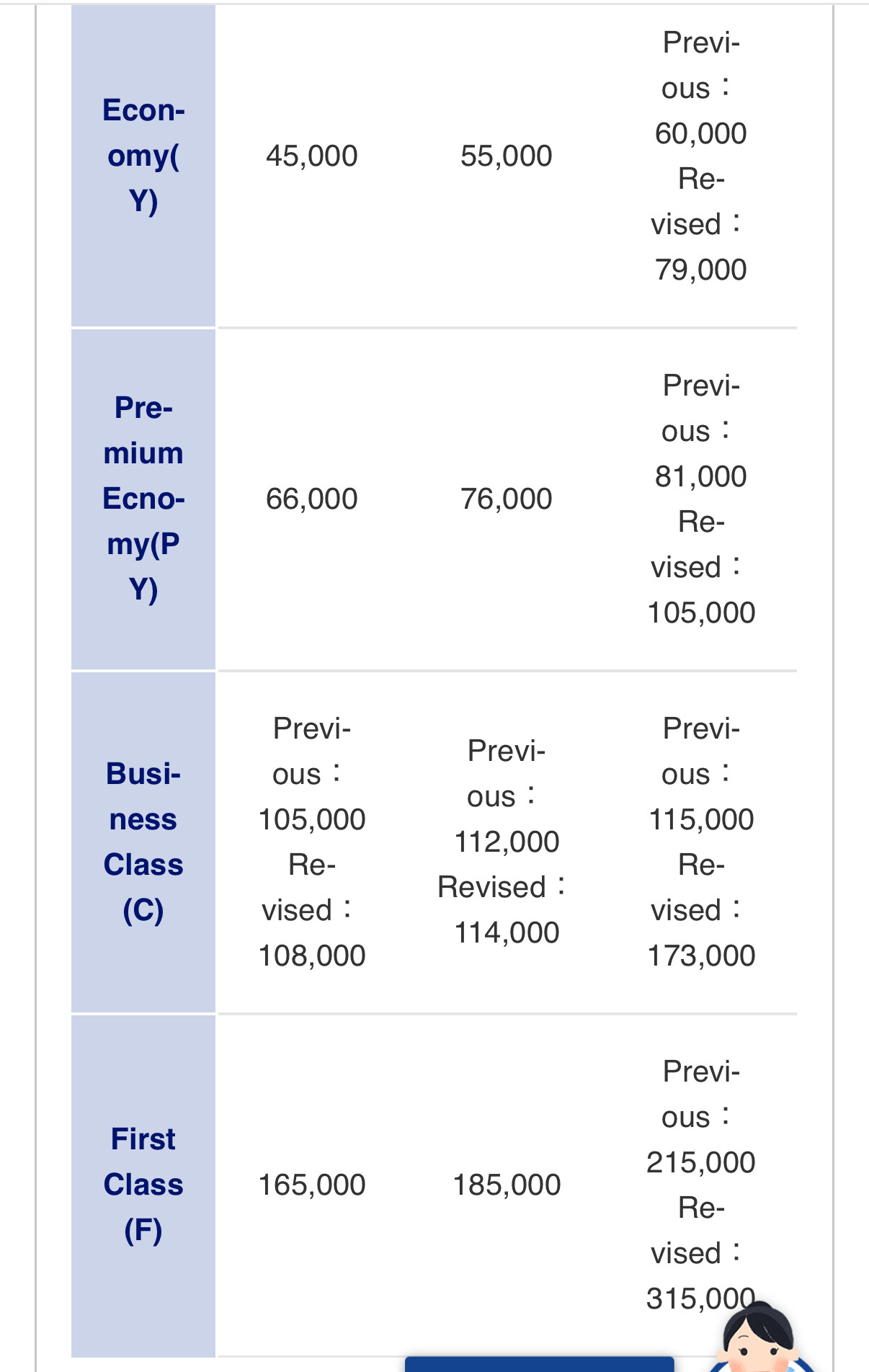Click the 185,000 First Class cell

pyautogui.click(x=506, y=1185)
